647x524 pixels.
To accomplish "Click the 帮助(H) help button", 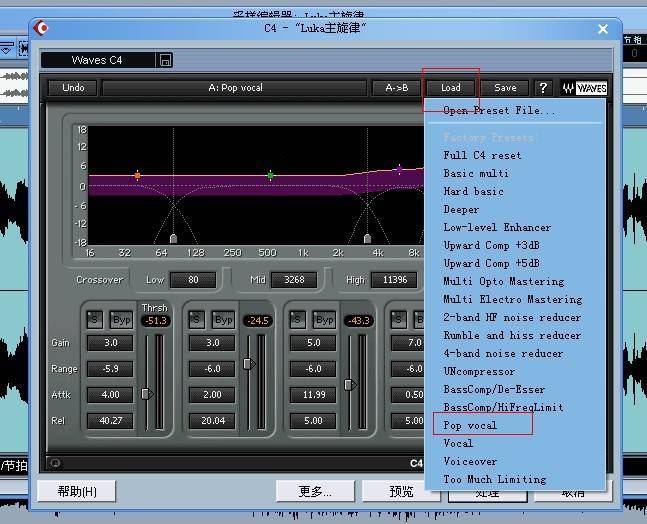I will pyautogui.click(x=77, y=491).
